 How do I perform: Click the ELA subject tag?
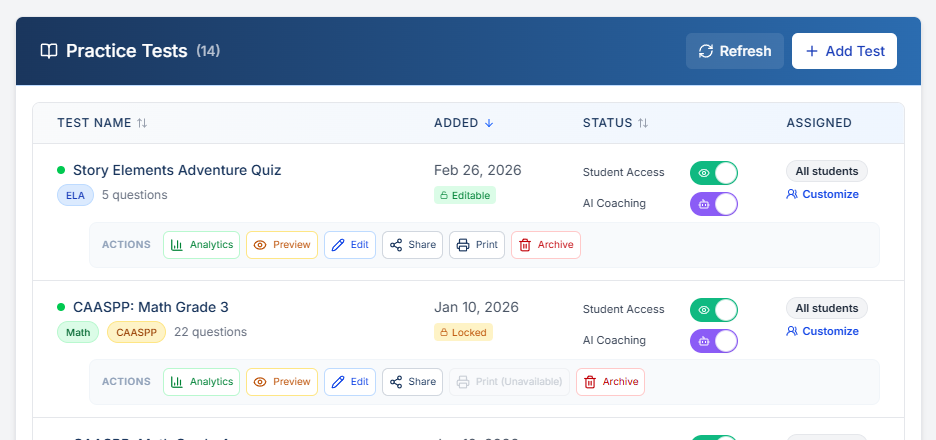75,195
